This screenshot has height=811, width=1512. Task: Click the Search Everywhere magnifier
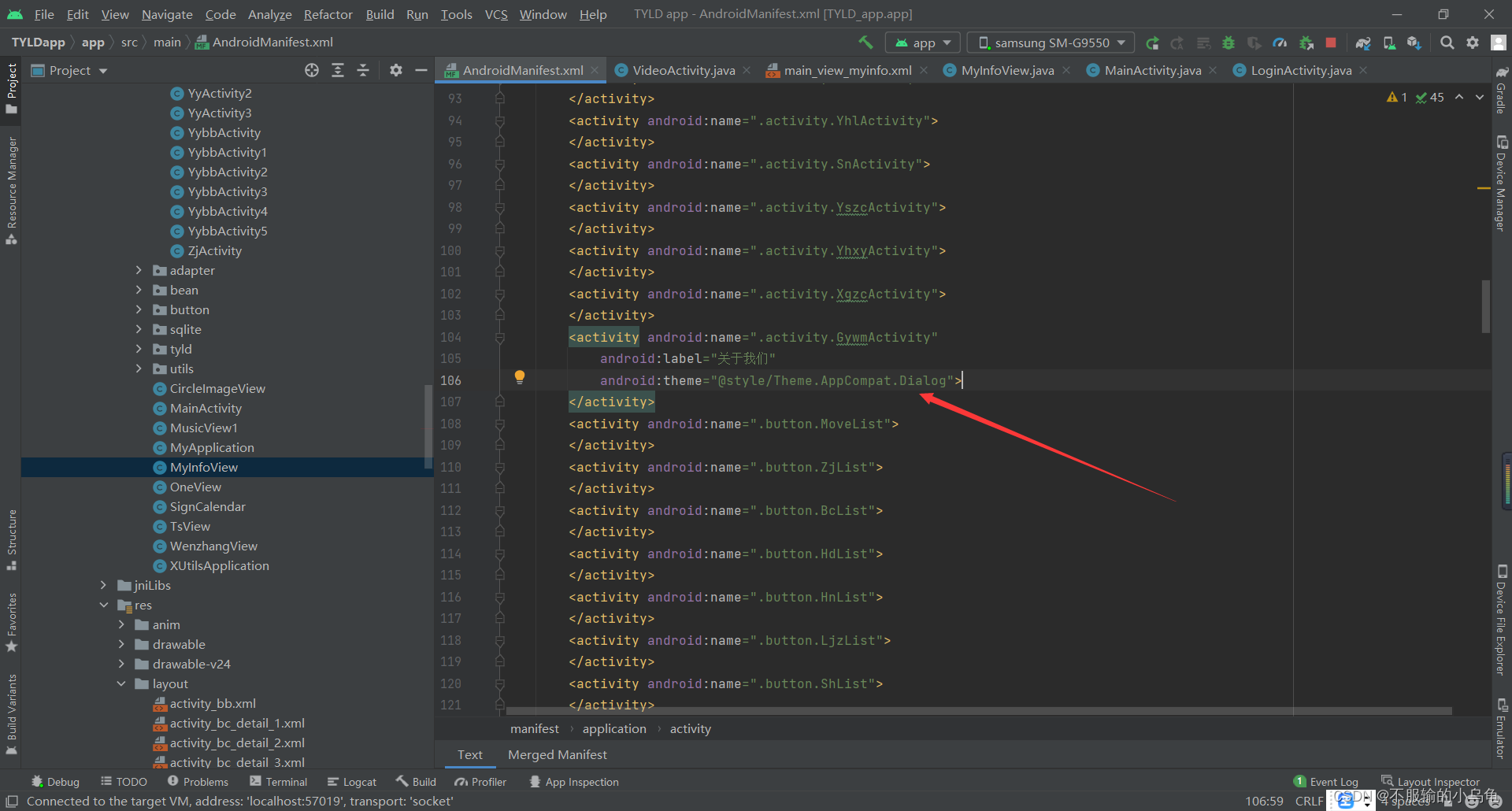coord(1447,43)
